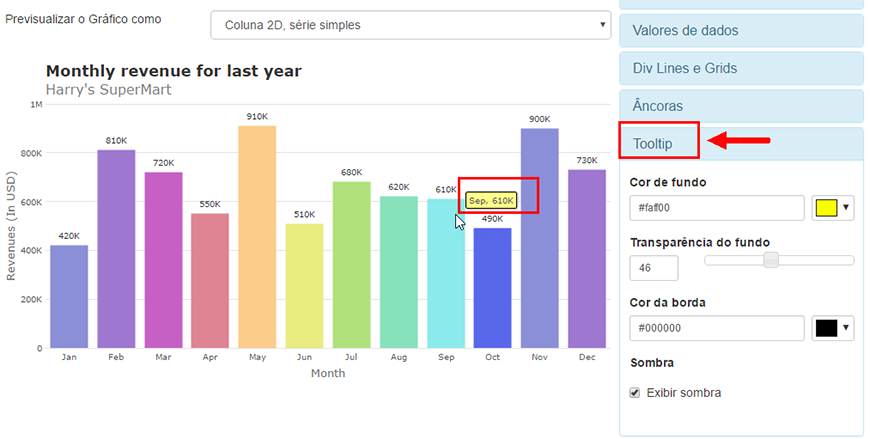Select the Nov bar showing 900K
Image resolution: width=870 pixels, height=439 pixels.
(x=539, y=238)
